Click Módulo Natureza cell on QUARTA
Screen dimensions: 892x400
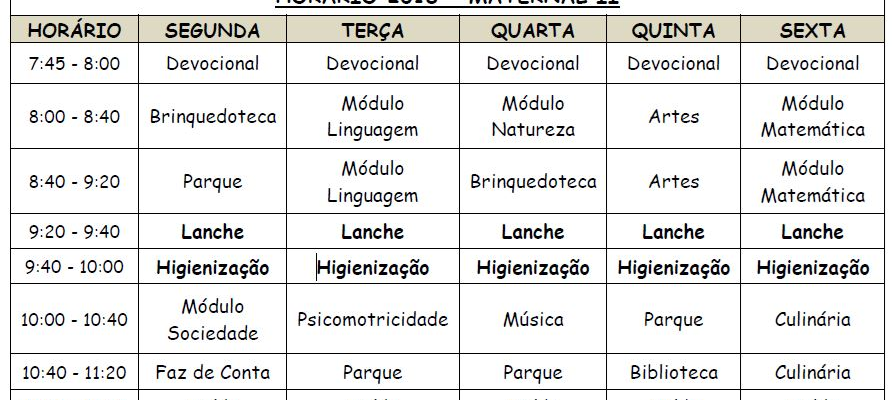coord(533,117)
